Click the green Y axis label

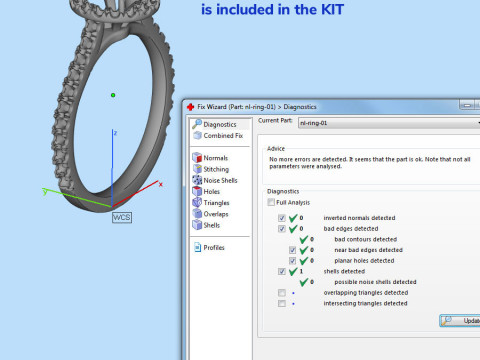point(45,192)
